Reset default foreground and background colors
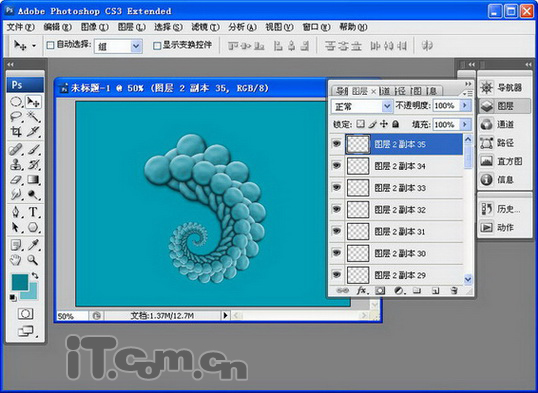This screenshot has height=393, width=538. pos(13,298)
